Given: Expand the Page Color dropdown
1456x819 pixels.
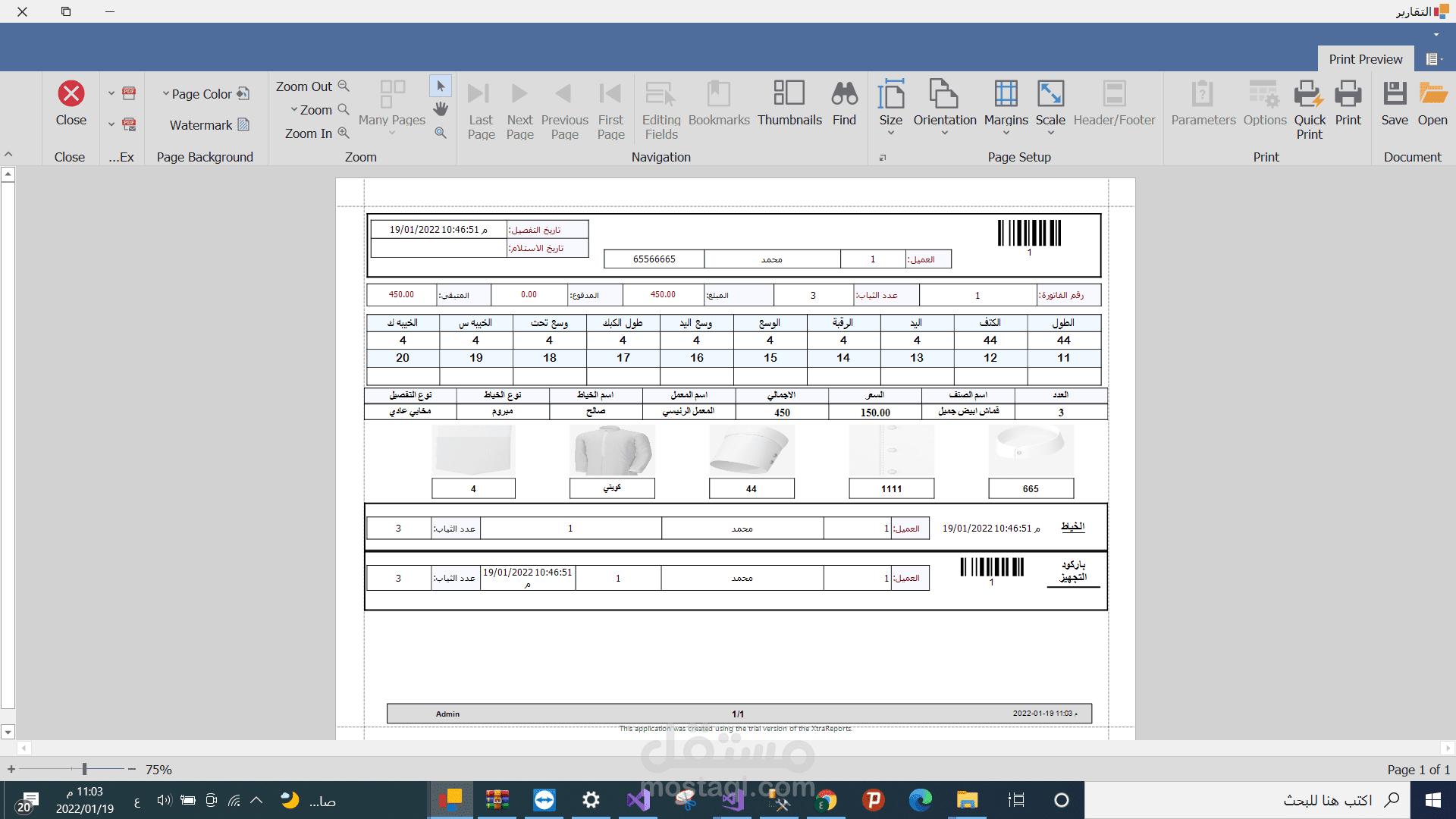Looking at the screenshot, I should point(166,93).
